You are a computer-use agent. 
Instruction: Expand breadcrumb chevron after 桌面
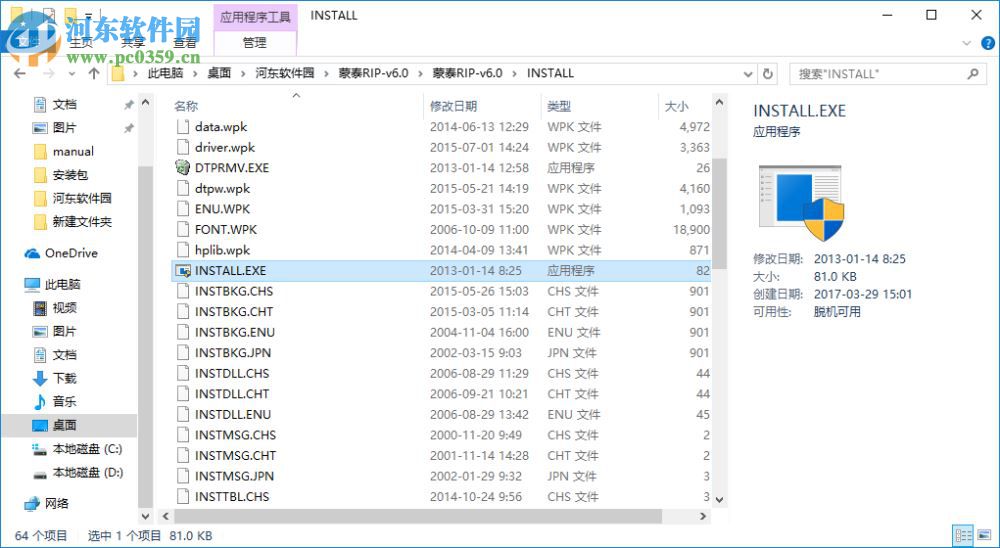(x=243, y=74)
